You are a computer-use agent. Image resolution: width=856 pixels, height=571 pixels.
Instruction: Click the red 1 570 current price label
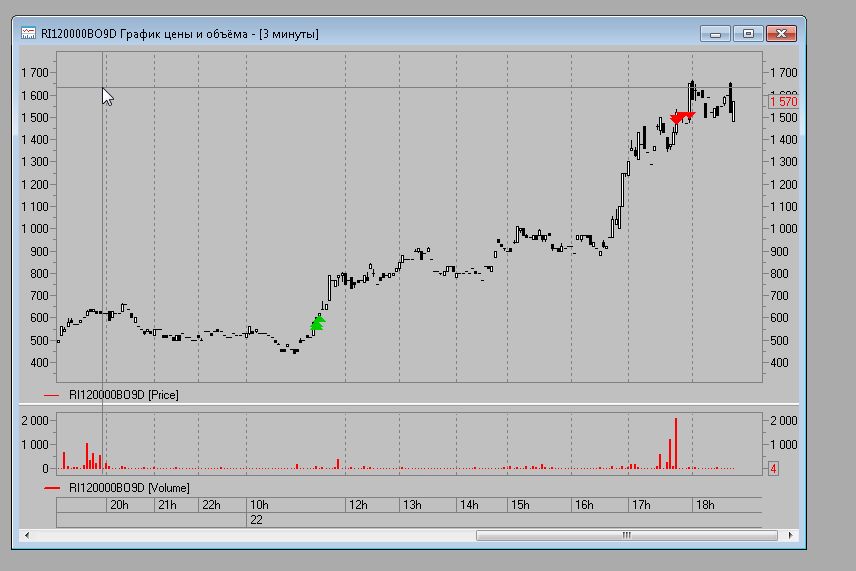tap(783, 102)
